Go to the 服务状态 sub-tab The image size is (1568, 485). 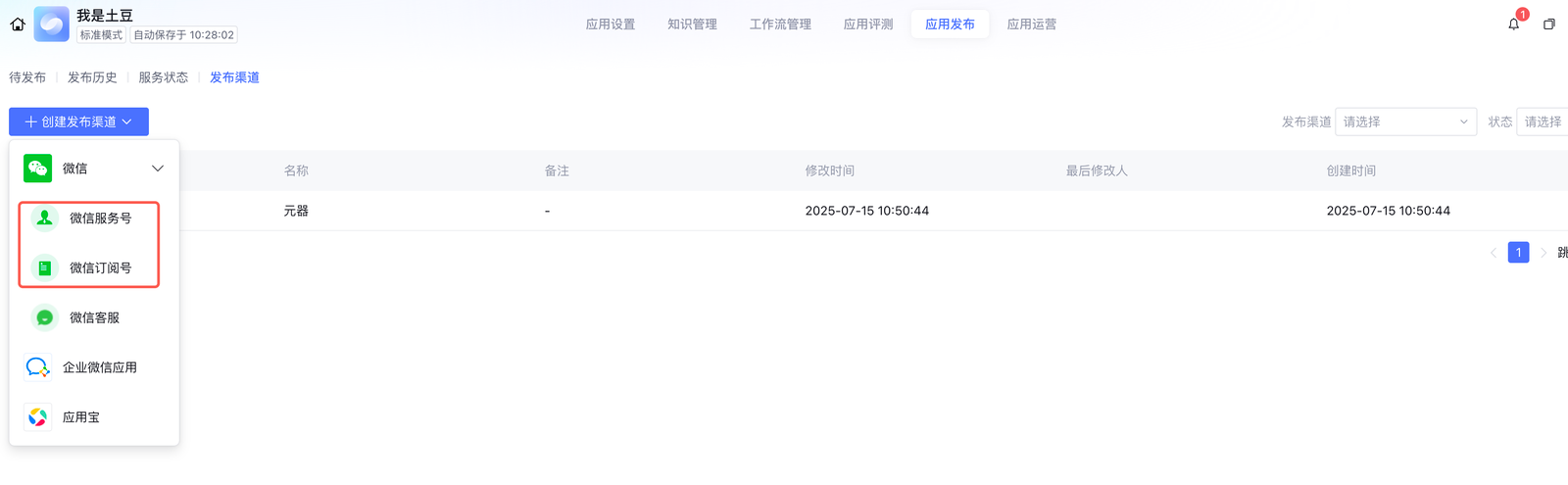click(163, 77)
